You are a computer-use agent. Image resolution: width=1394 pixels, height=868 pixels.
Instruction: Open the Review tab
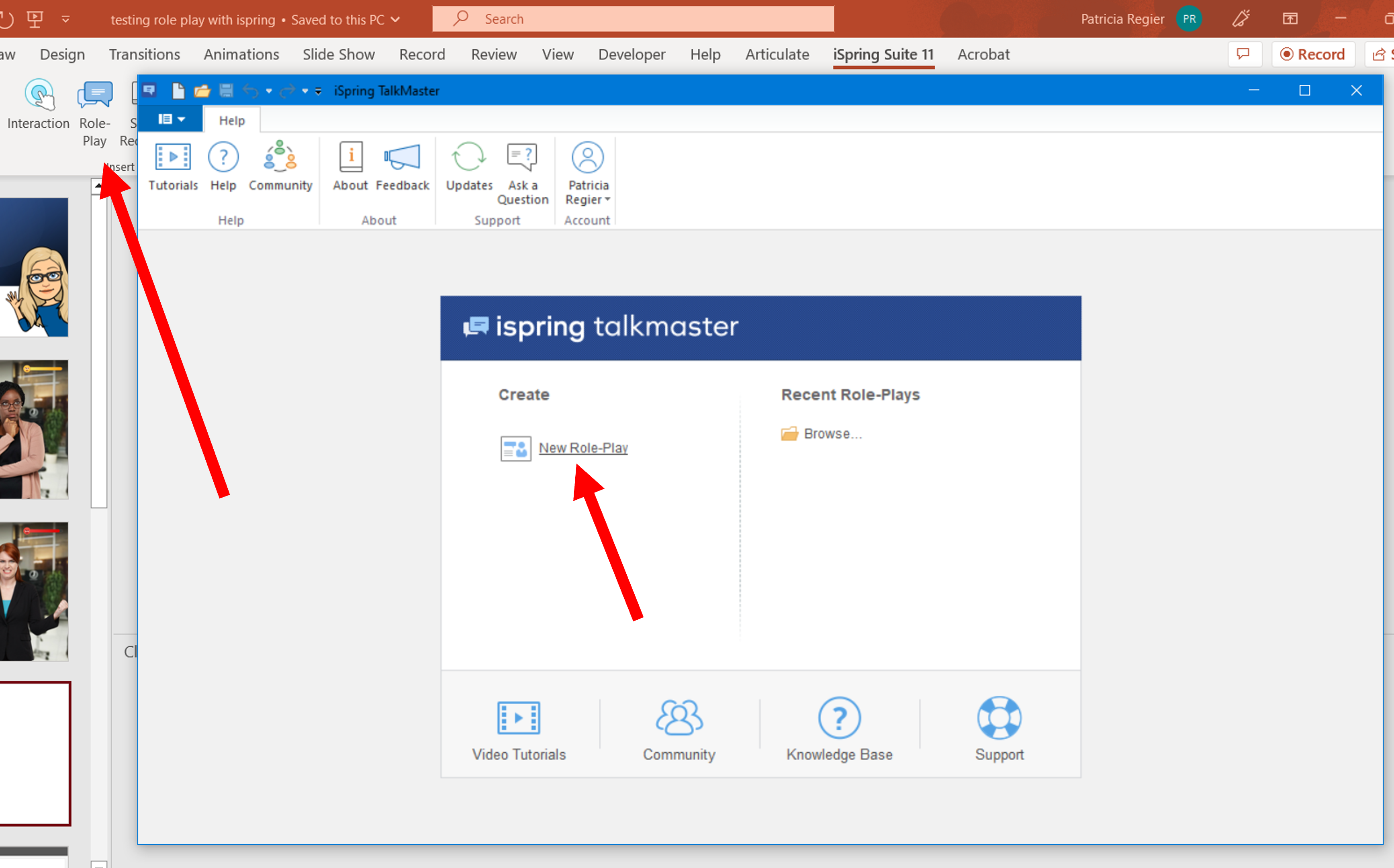point(494,55)
